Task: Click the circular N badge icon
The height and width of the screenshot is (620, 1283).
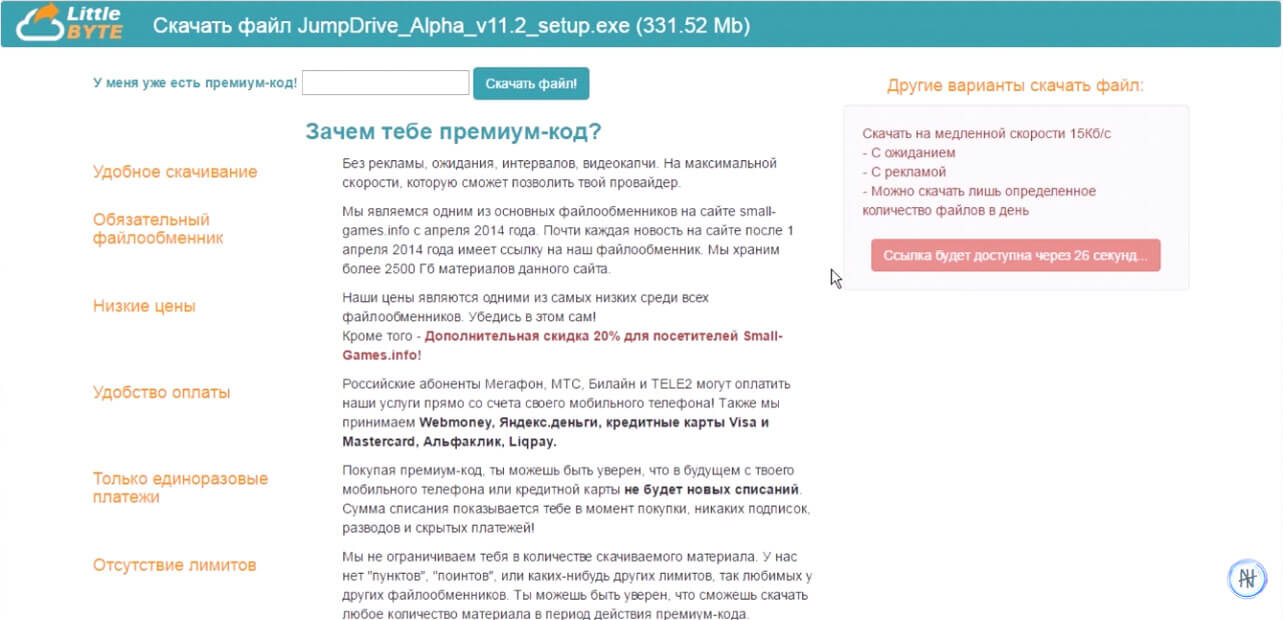Action: click(x=1247, y=579)
